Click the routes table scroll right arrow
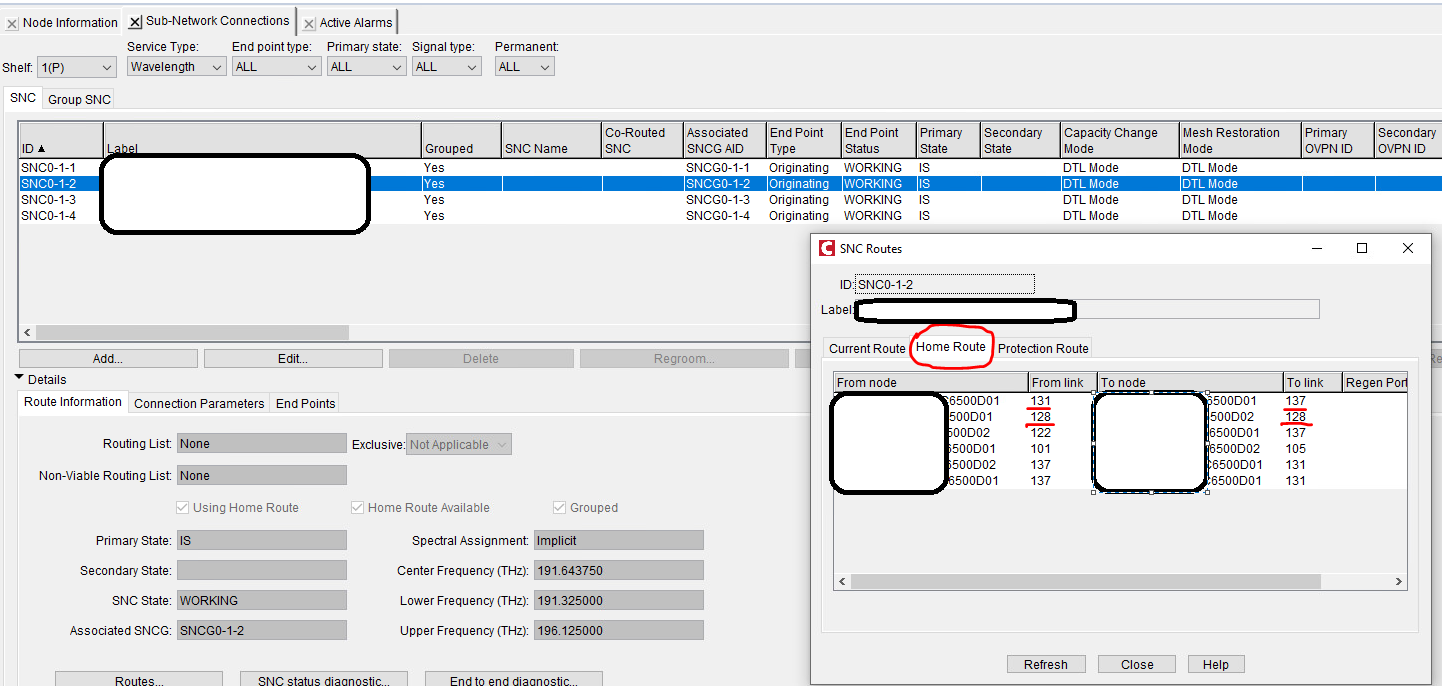Screen dimensions: 1444x694 1399,581
